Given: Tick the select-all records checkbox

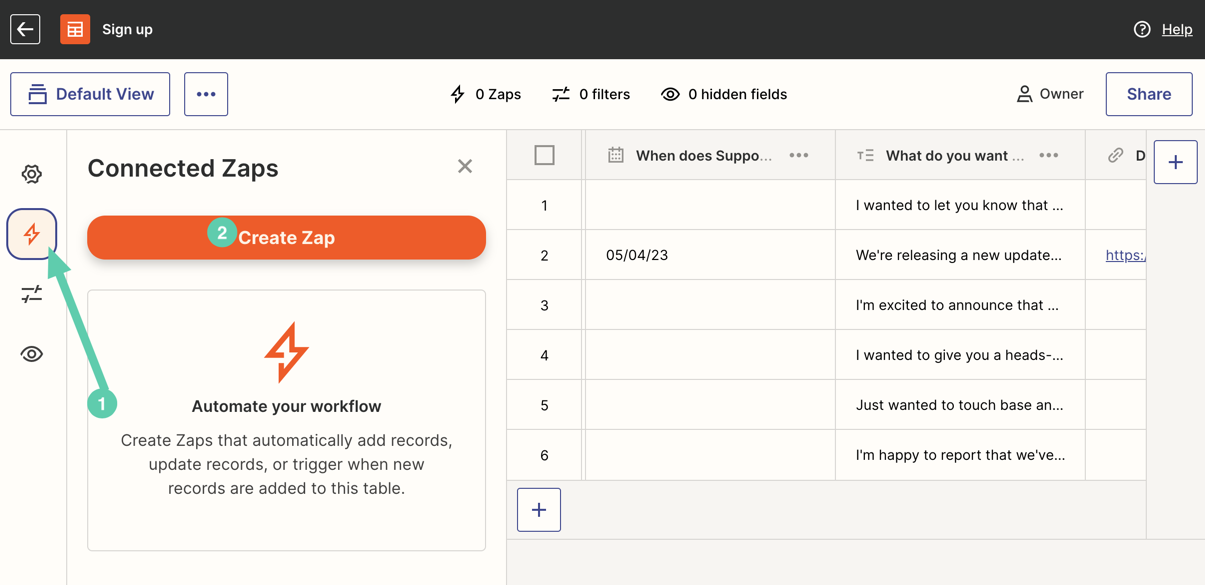Looking at the screenshot, I should 544,155.
